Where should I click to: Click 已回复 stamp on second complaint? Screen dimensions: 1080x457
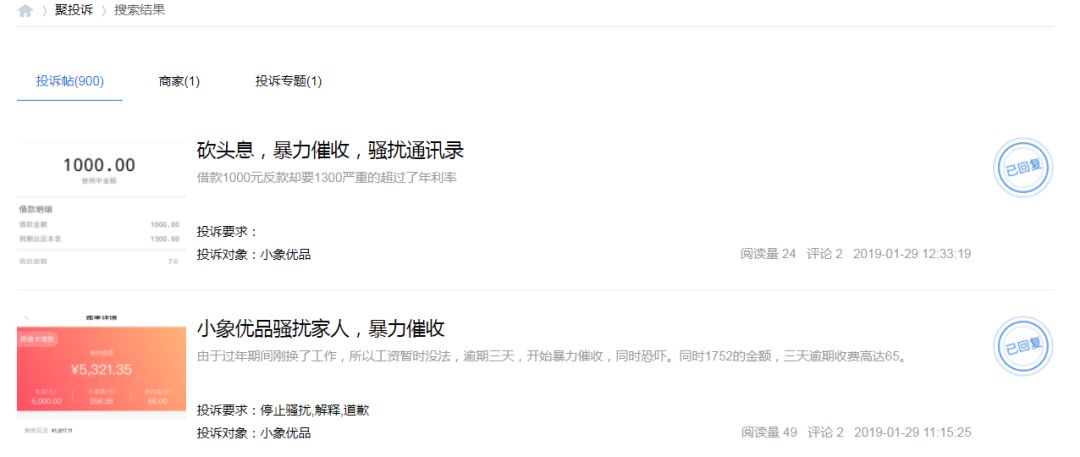[x=1023, y=346]
